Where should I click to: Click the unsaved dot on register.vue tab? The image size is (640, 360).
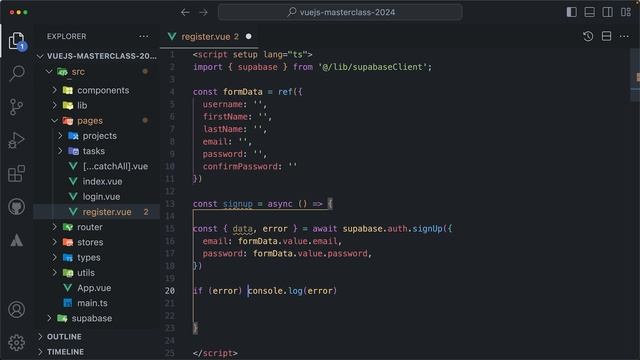tap(249, 37)
